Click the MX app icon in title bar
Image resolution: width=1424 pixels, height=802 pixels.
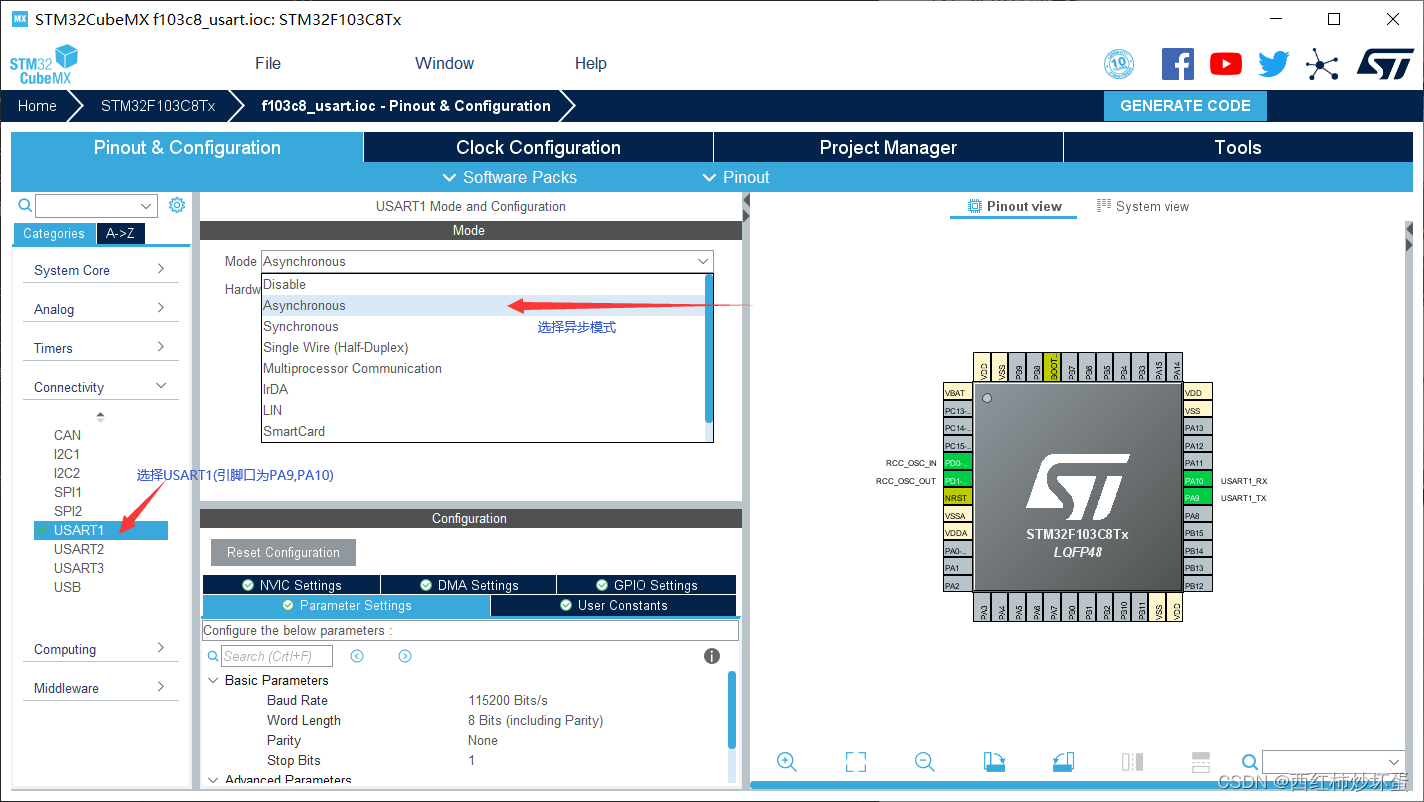20,19
